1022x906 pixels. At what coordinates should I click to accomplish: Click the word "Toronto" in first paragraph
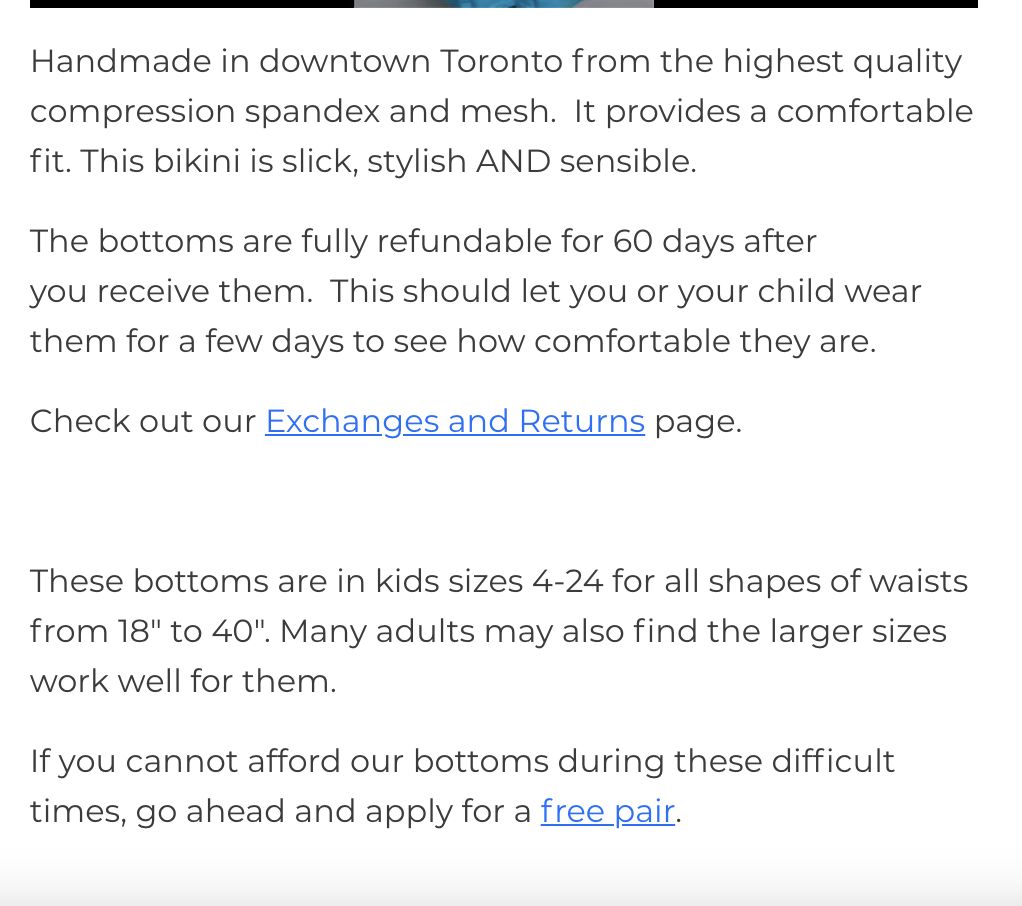pyautogui.click(x=502, y=62)
